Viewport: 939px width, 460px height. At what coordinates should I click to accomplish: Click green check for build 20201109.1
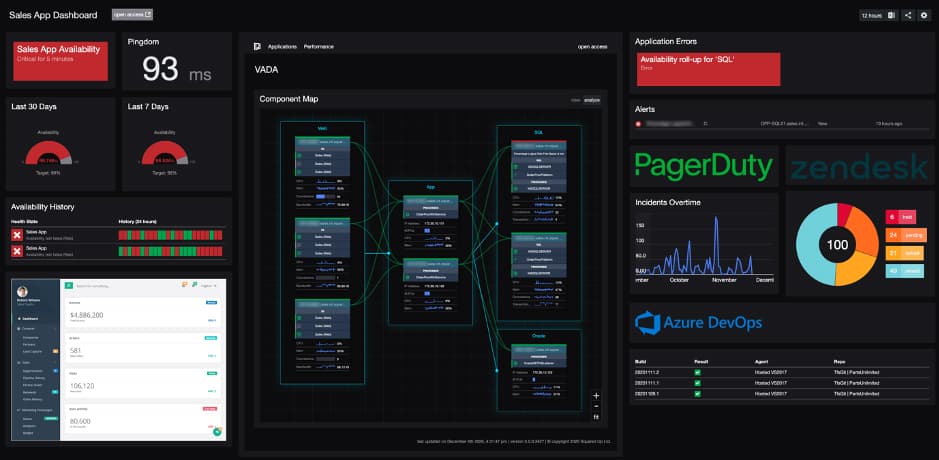[x=698, y=394]
